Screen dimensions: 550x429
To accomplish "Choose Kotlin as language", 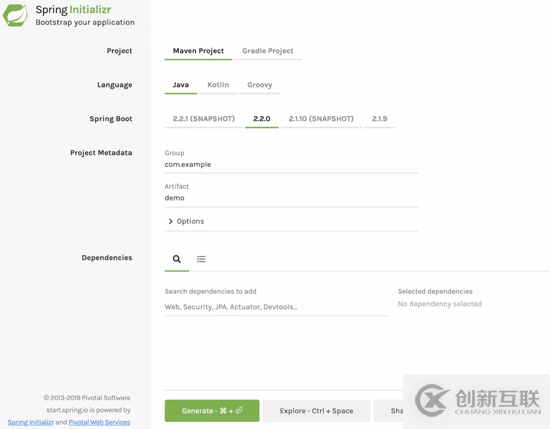I will pos(218,85).
